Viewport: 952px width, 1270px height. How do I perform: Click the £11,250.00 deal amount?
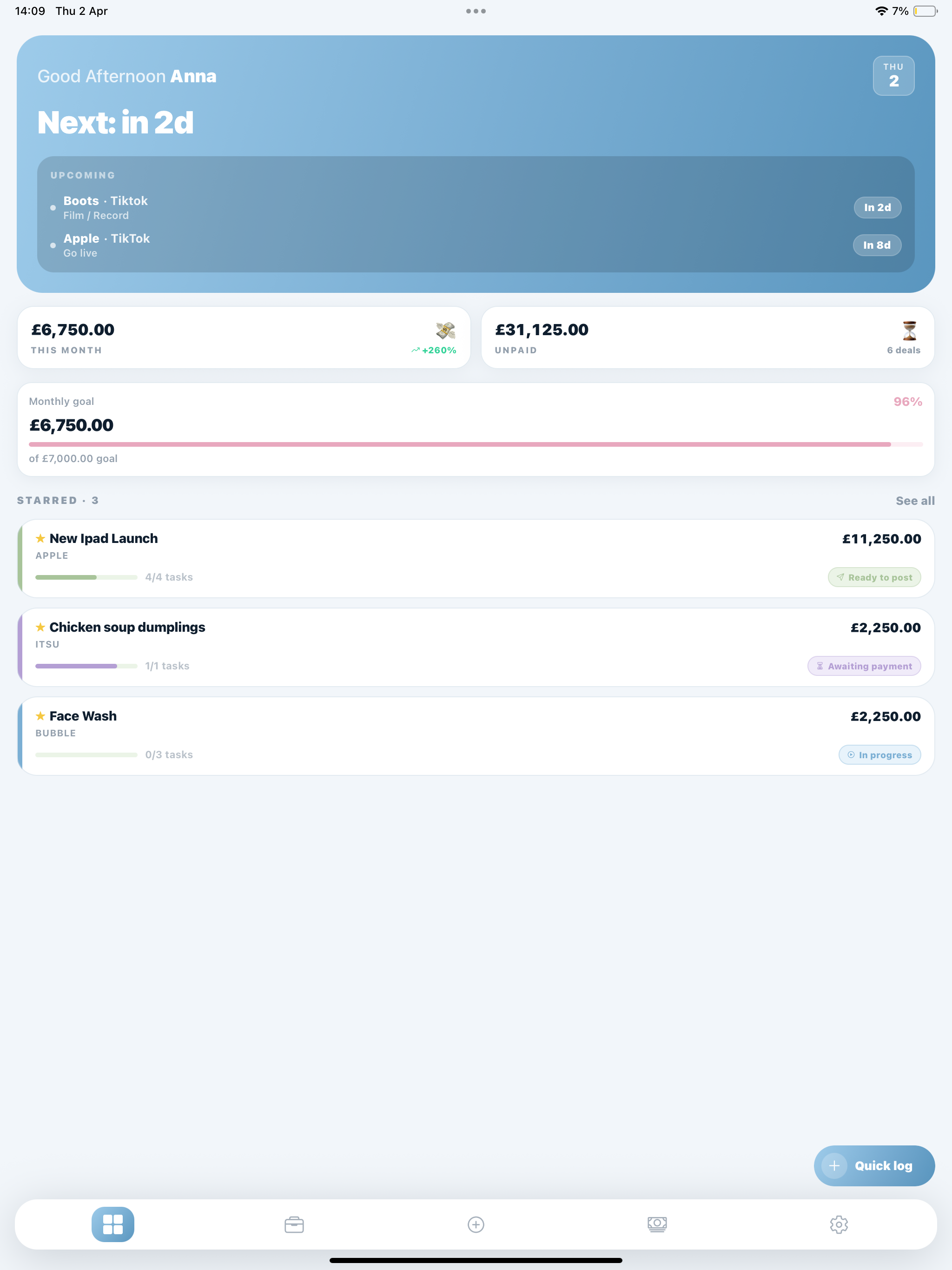pos(881,539)
